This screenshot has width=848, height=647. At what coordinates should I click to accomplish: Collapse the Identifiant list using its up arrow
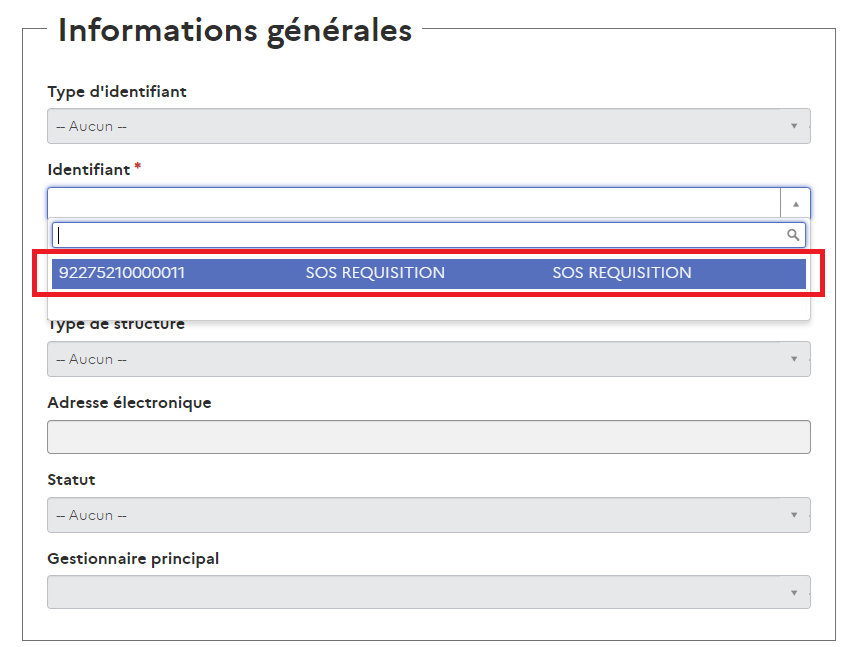pyautogui.click(x=796, y=204)
